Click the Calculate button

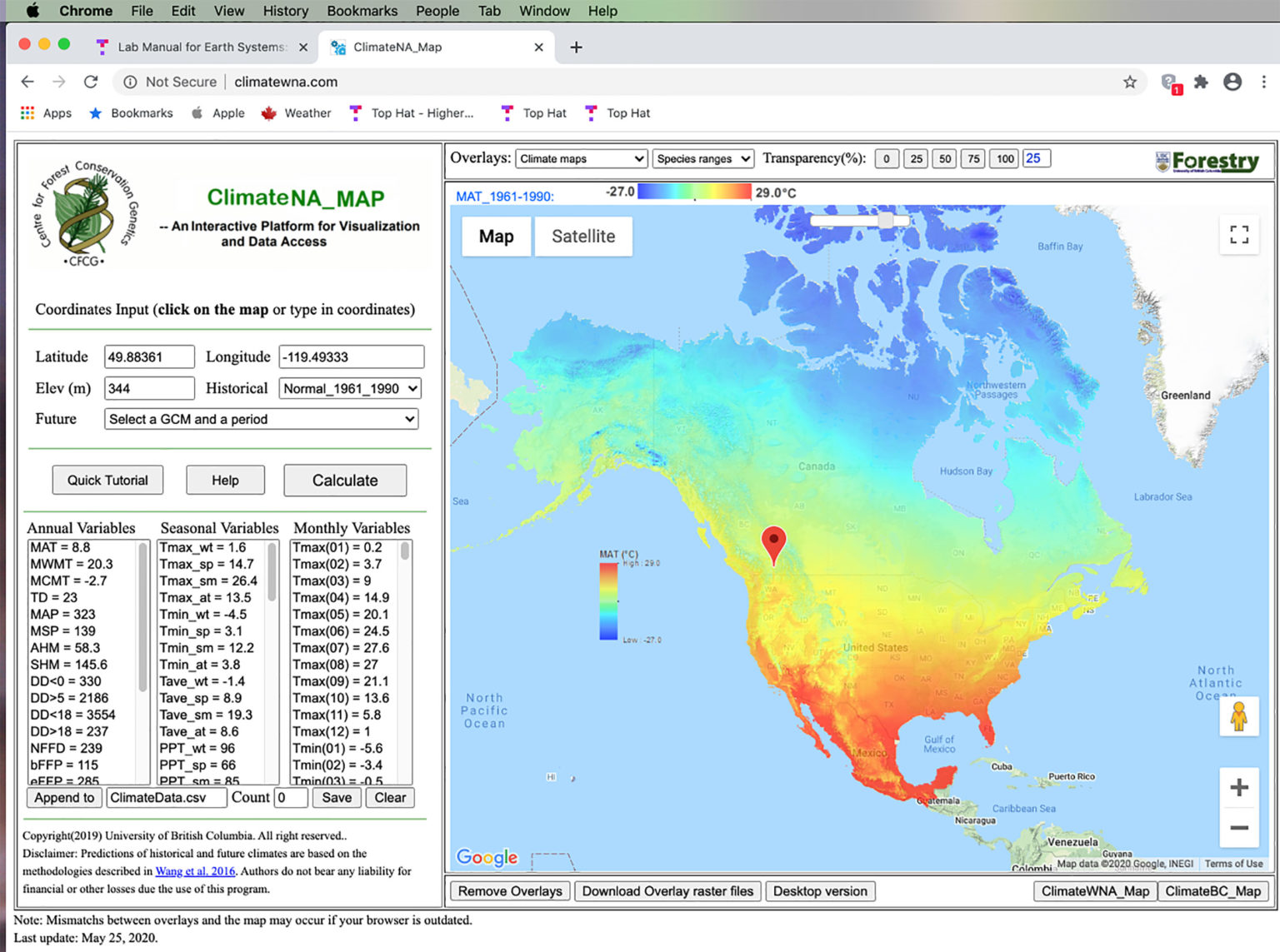point(344,480)
